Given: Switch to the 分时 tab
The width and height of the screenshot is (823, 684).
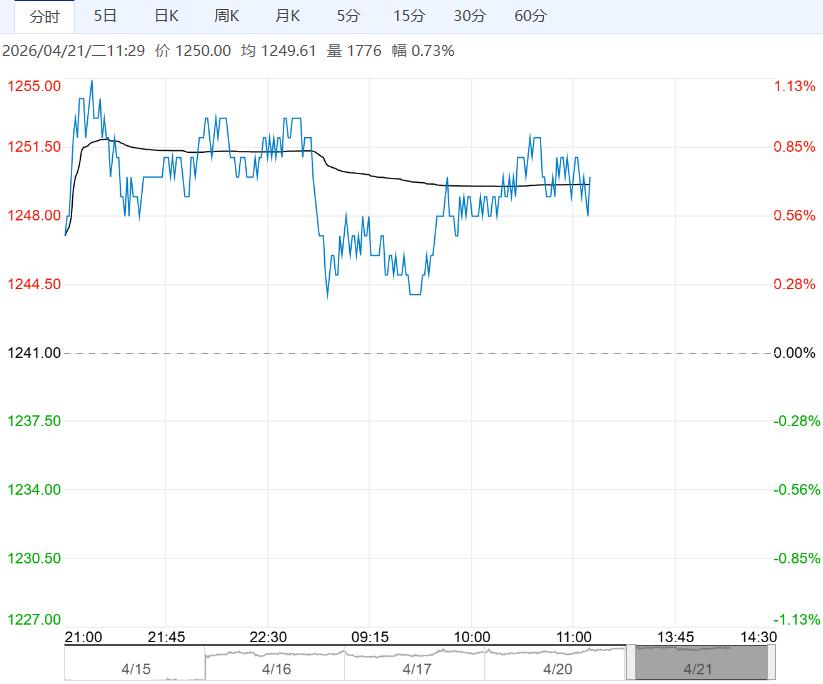Looking at the screenshot, I should click(x=45, y=16).
